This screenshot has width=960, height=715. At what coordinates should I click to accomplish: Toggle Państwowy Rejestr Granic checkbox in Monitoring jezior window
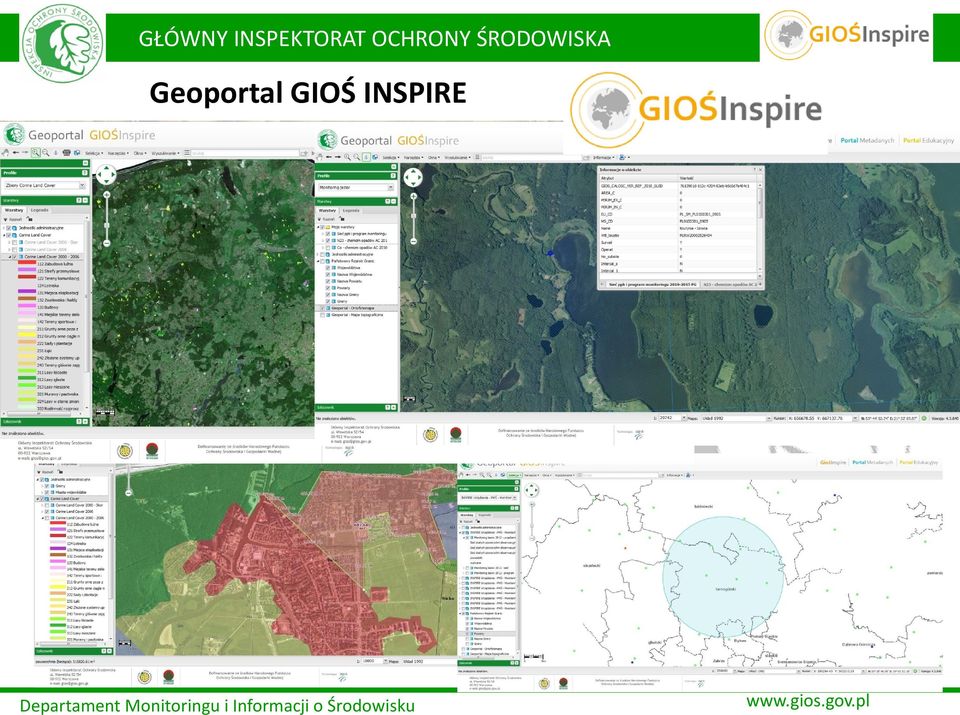[322, 261]
